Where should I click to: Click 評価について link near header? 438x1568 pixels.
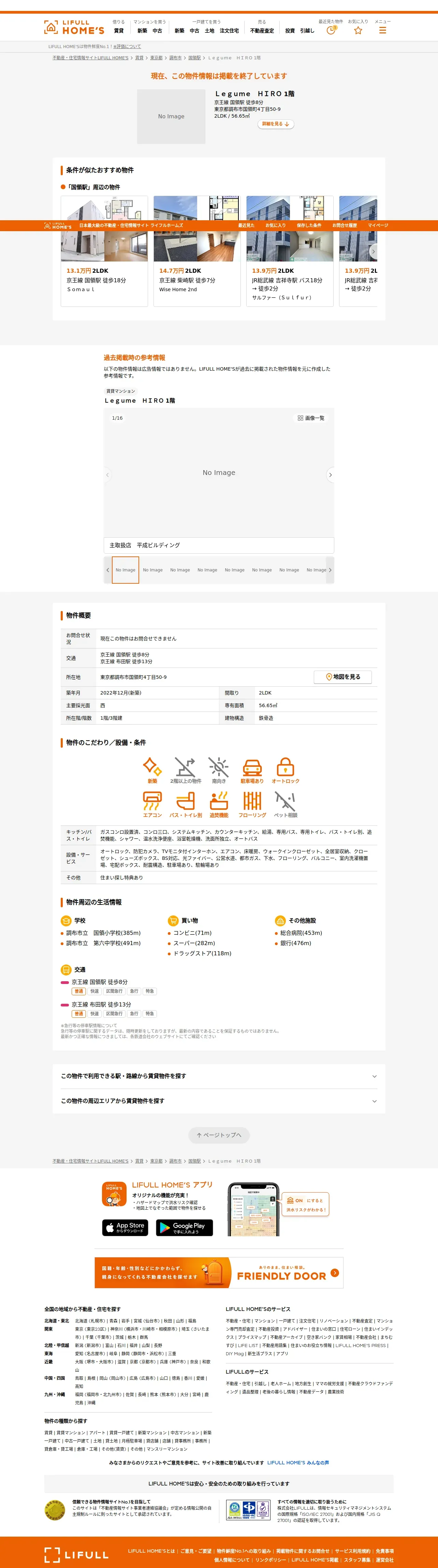click(127, 46)
